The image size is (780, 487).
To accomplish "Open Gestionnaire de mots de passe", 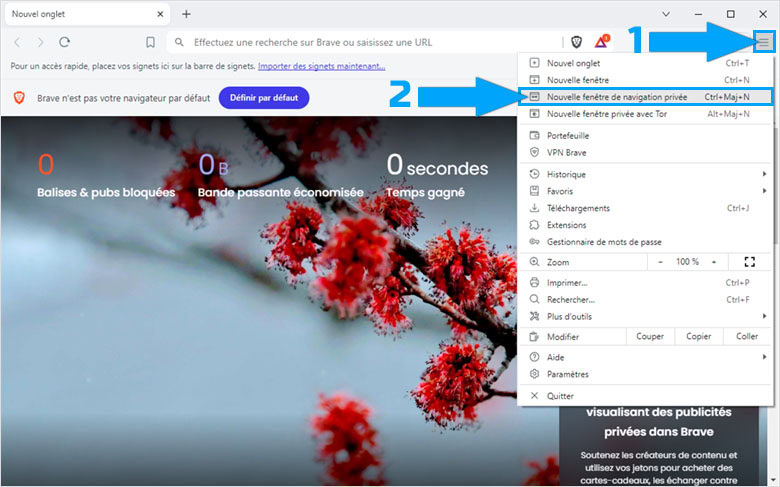I will click(x=645, y=242).
